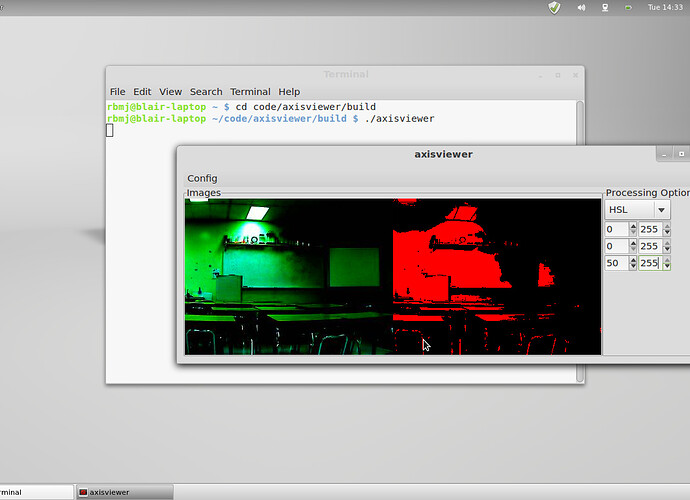The width and height of the screenshot is (690, 500).
Task: Close the Terminal window
Action: pos(575,75)
